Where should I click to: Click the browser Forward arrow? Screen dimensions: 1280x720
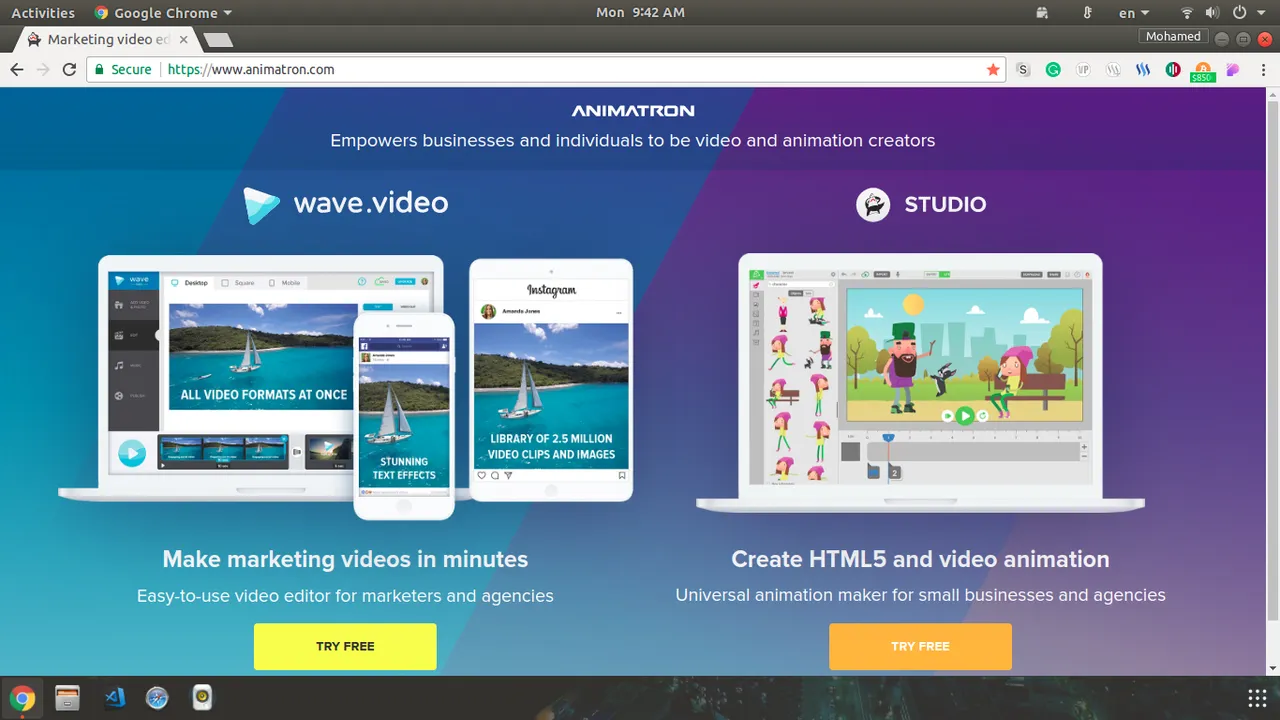[42, 69]
